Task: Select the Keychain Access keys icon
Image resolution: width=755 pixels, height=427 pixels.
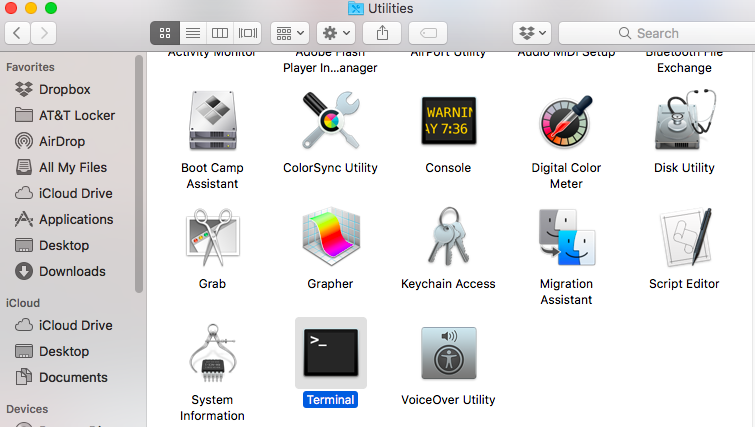Action: [448, 236]
